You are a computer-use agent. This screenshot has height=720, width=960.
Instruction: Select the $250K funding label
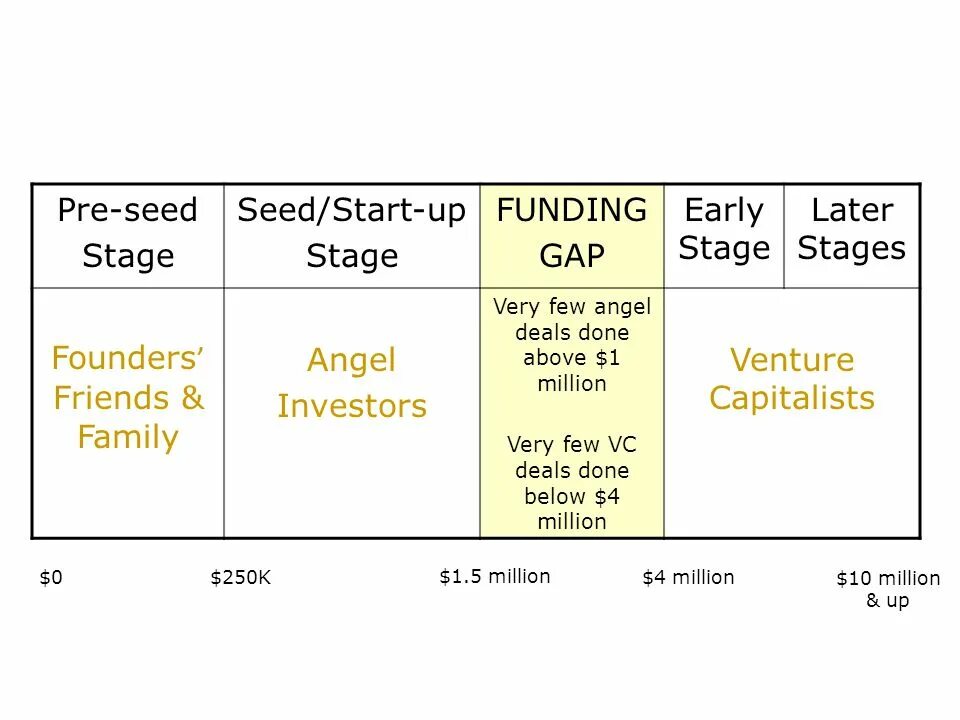(x=241, y=577)
